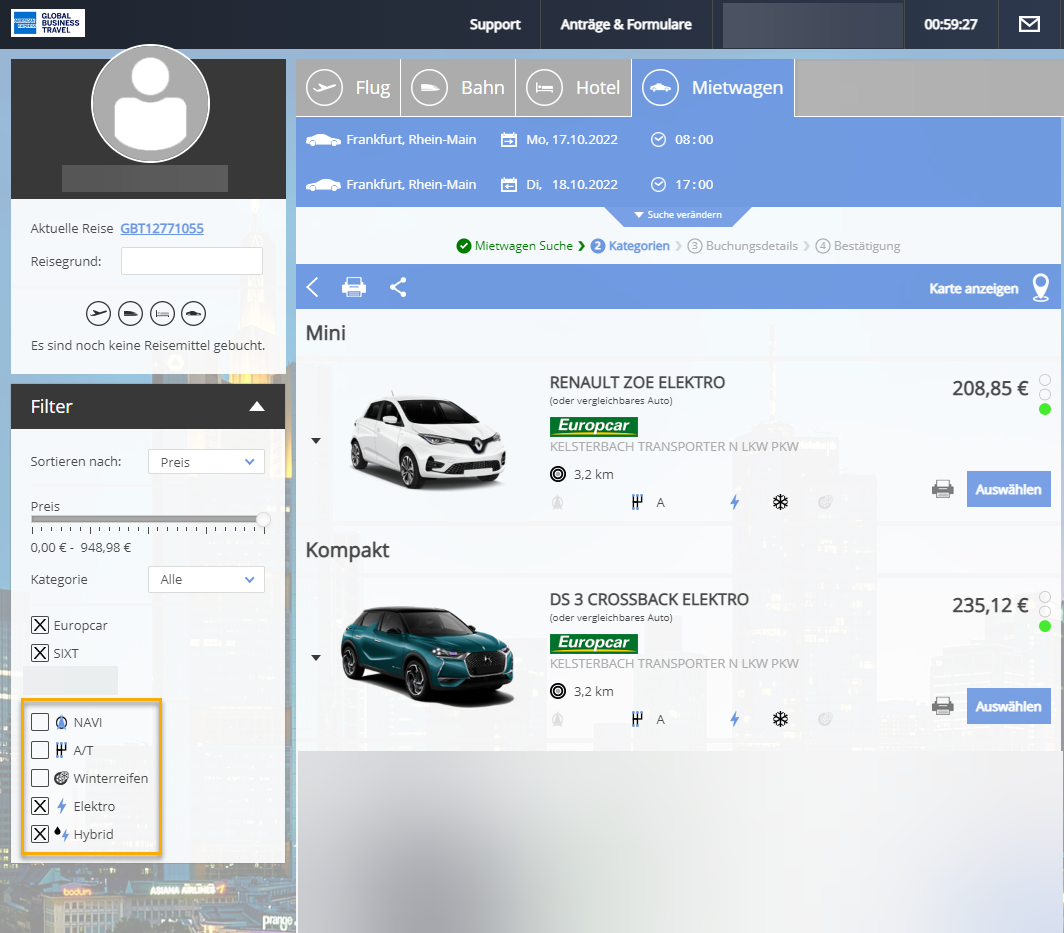Click the electric bolt icon on Renault Zoe
Image resolution: width=1064 pixels, height=933 pixels.
735,502
